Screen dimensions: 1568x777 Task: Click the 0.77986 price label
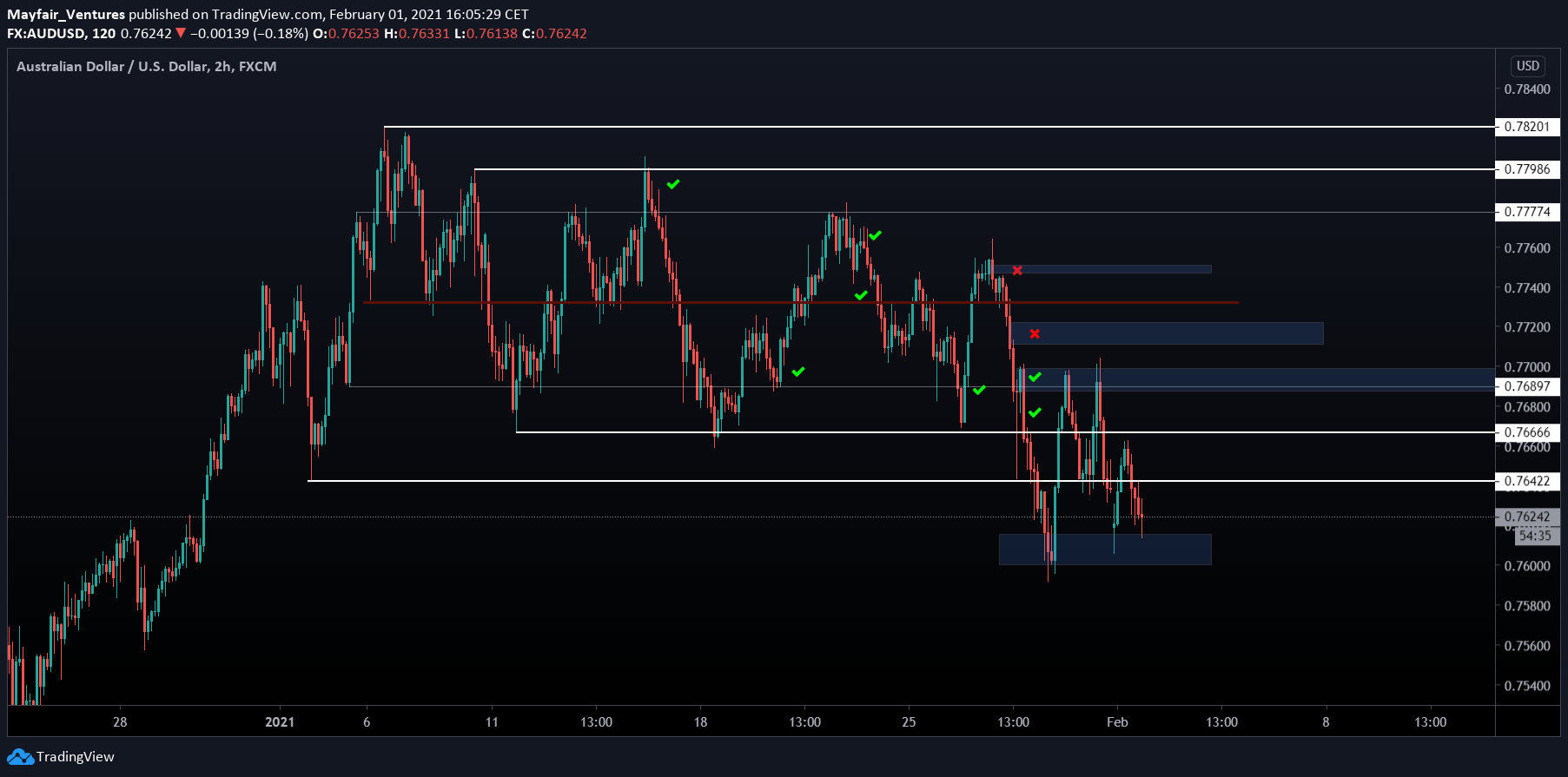point(1527,169)
